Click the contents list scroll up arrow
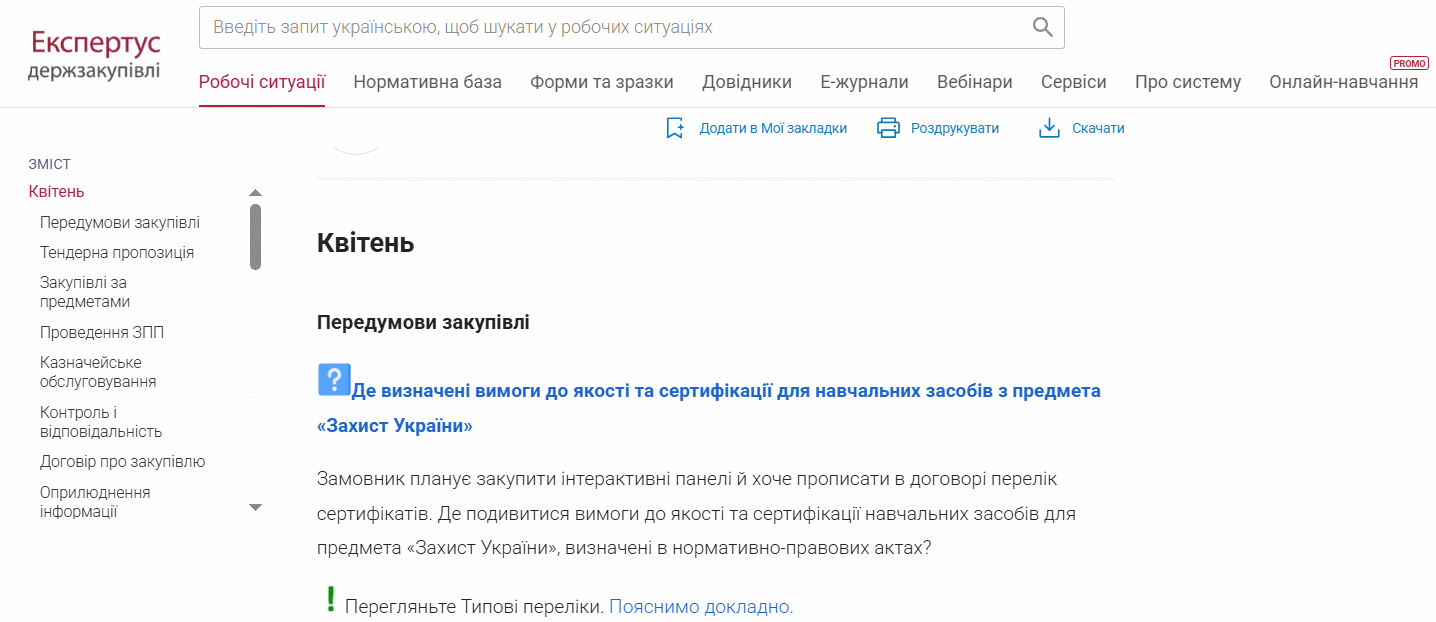 tap(255, 192)
